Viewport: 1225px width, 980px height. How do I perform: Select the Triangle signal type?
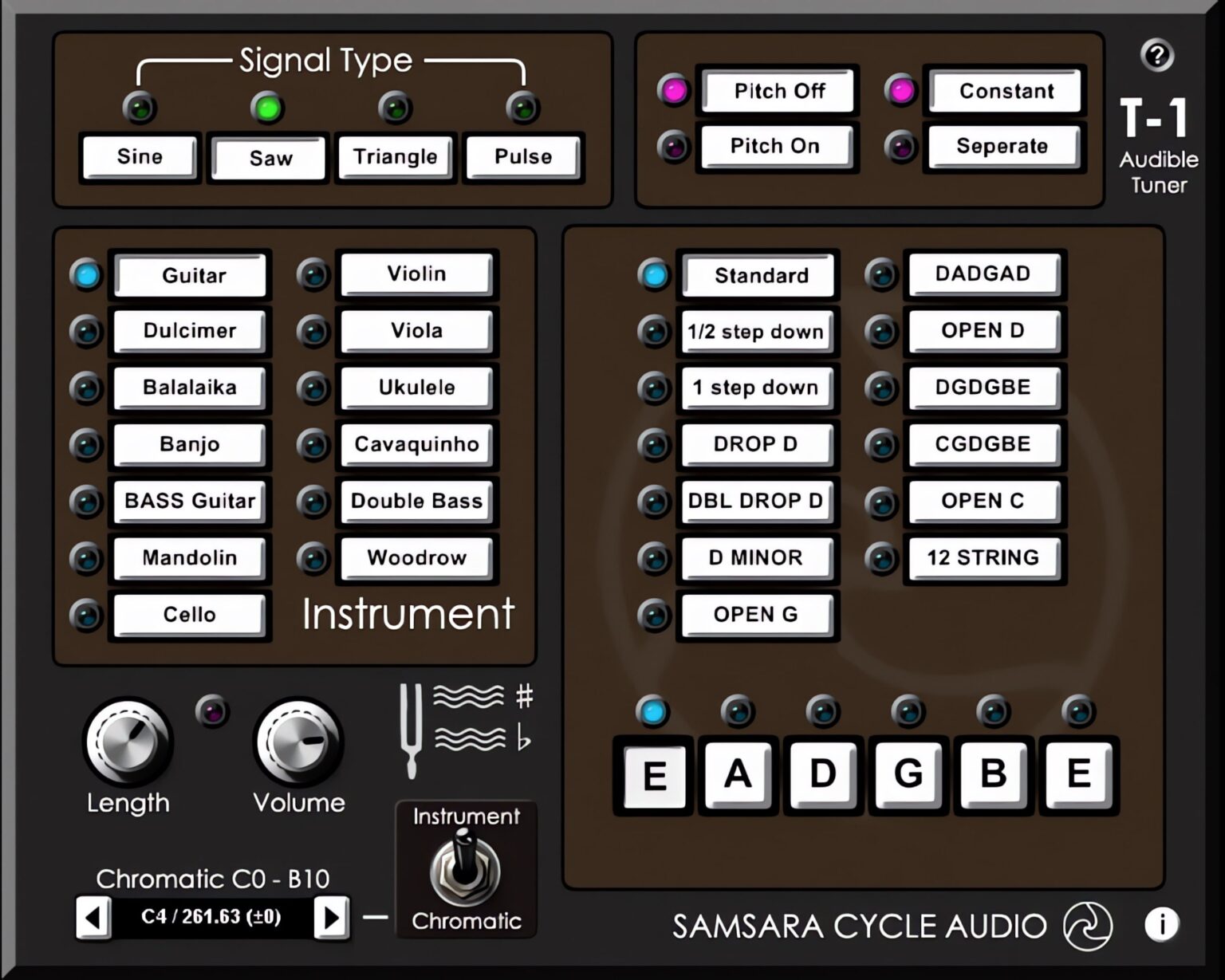click(x=395, y=157)
